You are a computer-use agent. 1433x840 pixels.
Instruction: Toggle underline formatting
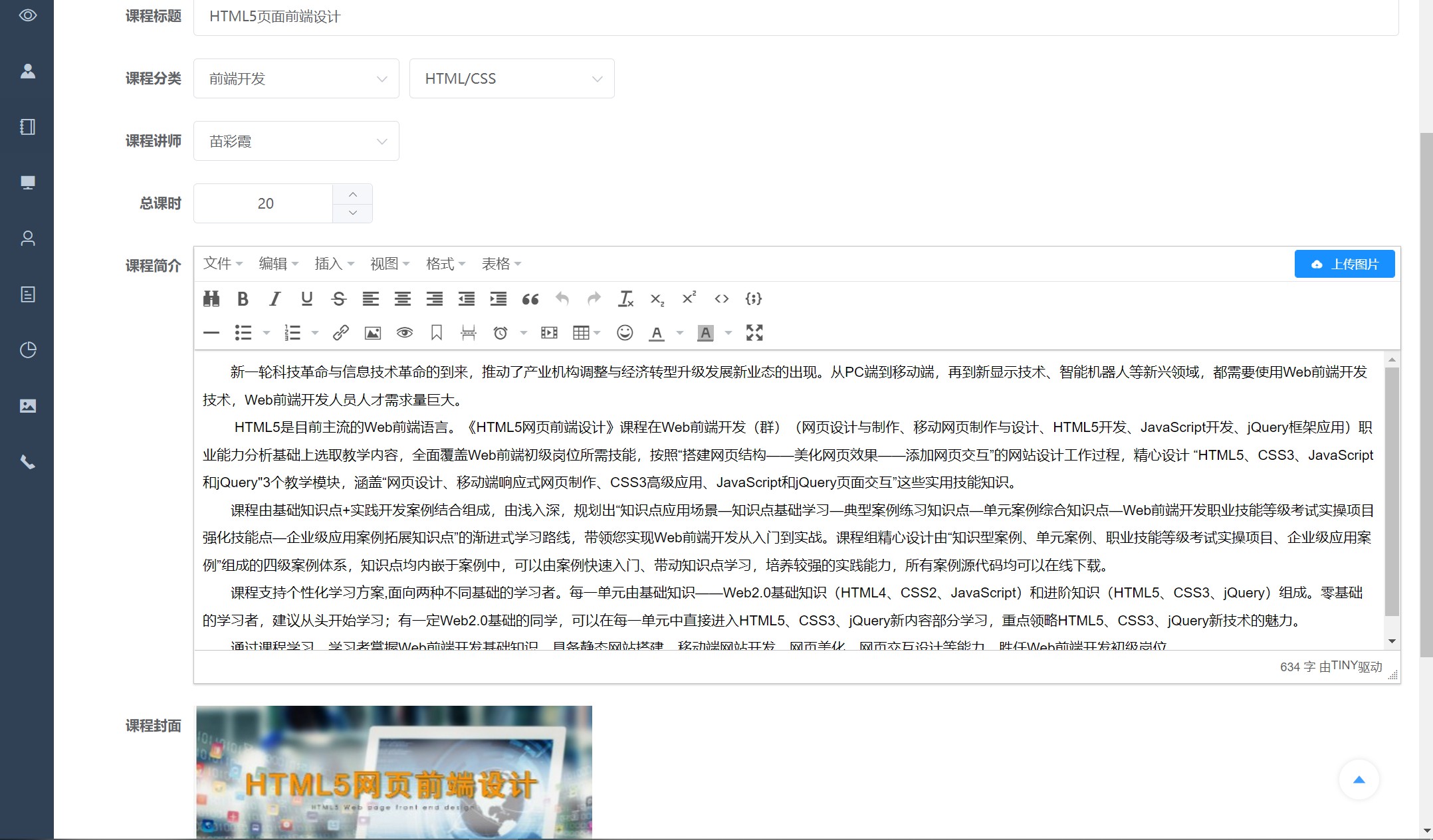[306, 299]
